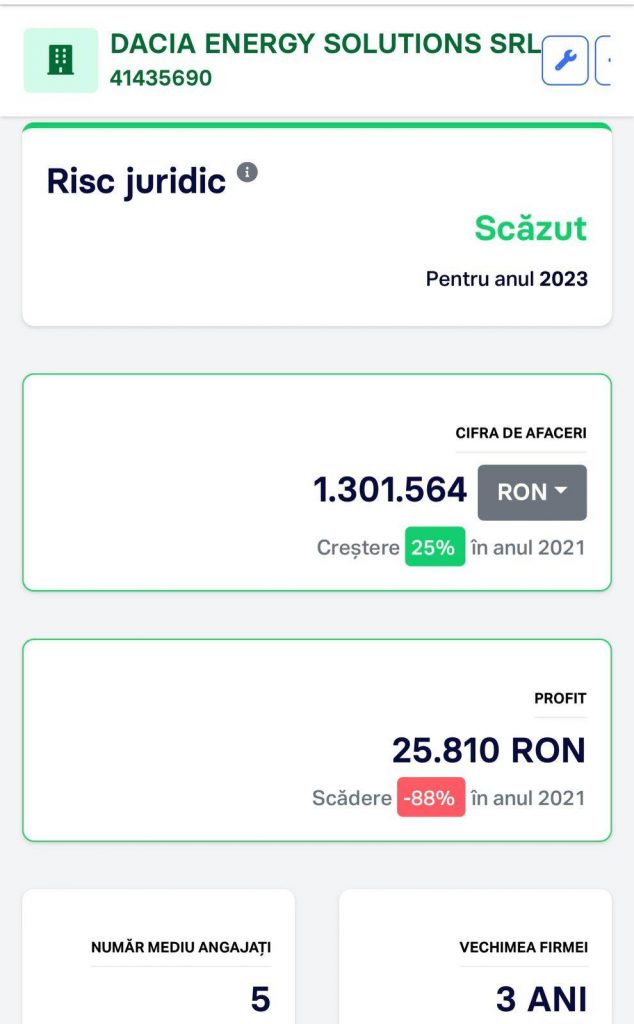The image size is (634, 1024).
Task: Click the red -88% decrease badge
Action: (x=431, y=797)
